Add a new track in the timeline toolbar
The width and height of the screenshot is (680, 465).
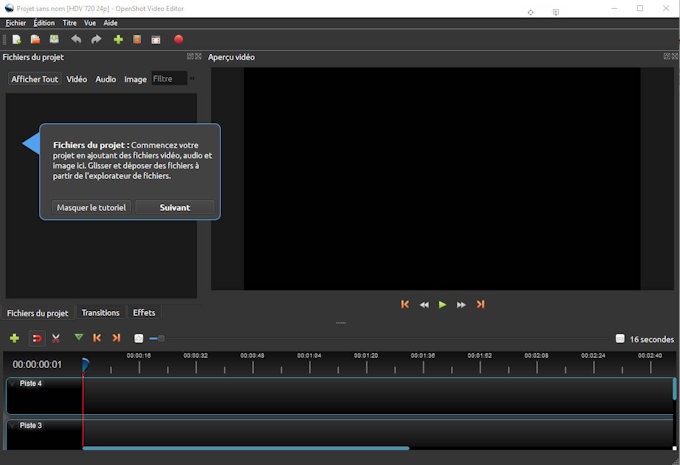click(x=14, y=338)
